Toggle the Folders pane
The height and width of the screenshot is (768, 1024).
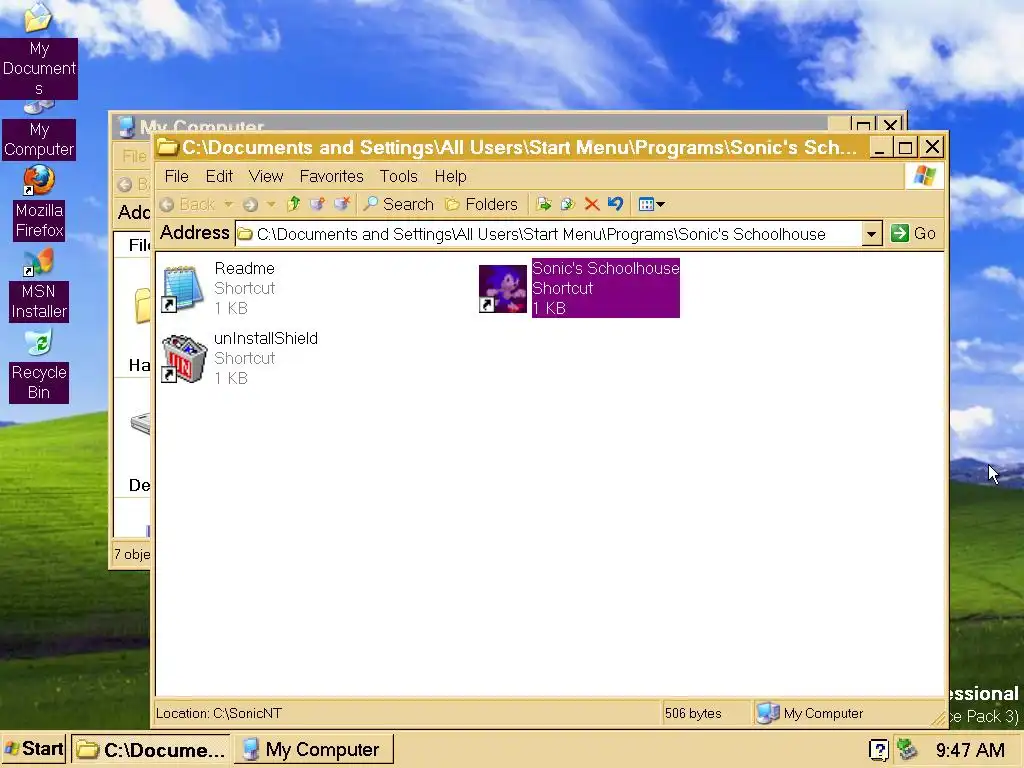tap(481, 204)
